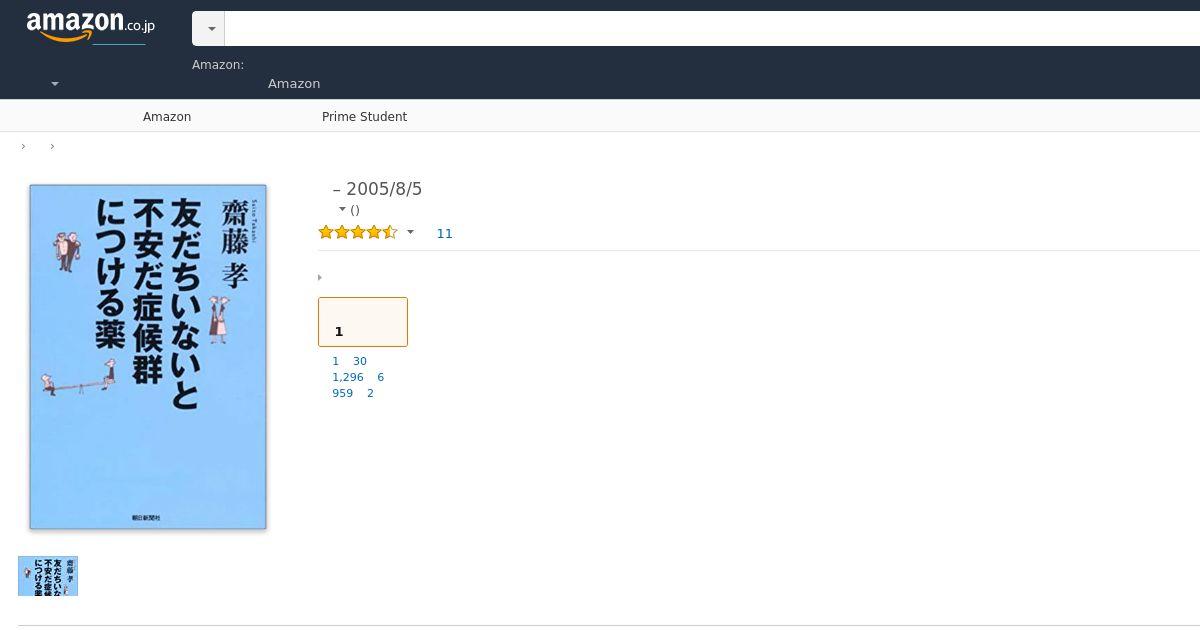Screen dimensions: 1200x630
Task: Click the Amazon text in the header bar
Action: pos(294,84)
